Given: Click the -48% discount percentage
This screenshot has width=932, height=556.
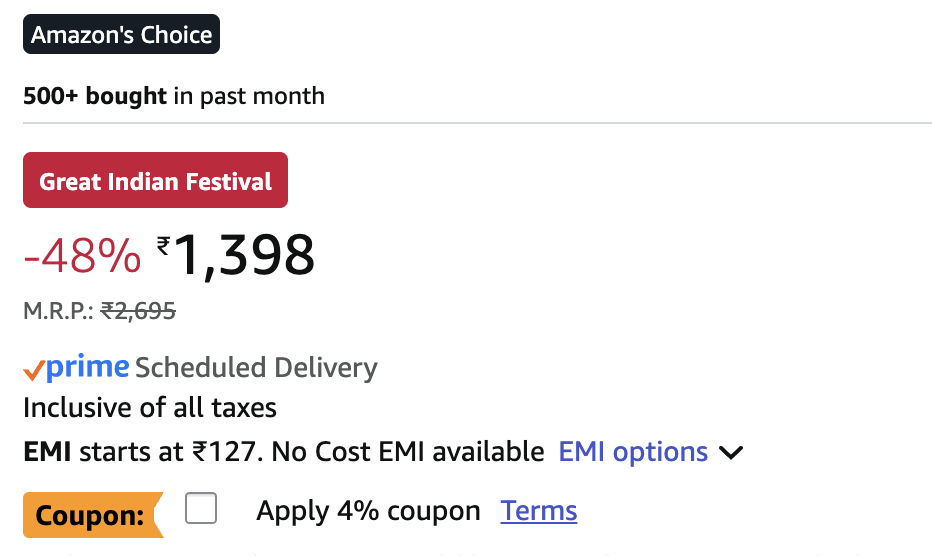Looking at the screenshot, I should [x=82, y=257].
